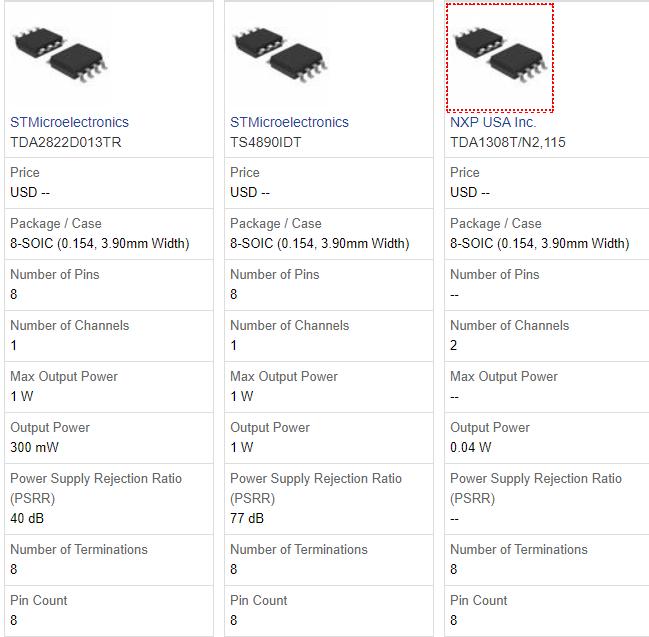This screenshot has width=649, height=637.
Task: Open STMicroelectronics link above TS4890IDT
Action: (x=289, y=122)
